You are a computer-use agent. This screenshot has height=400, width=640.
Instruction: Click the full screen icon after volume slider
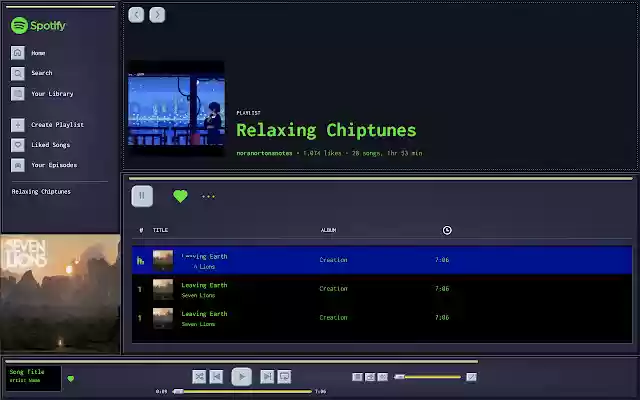coord(471,377)
